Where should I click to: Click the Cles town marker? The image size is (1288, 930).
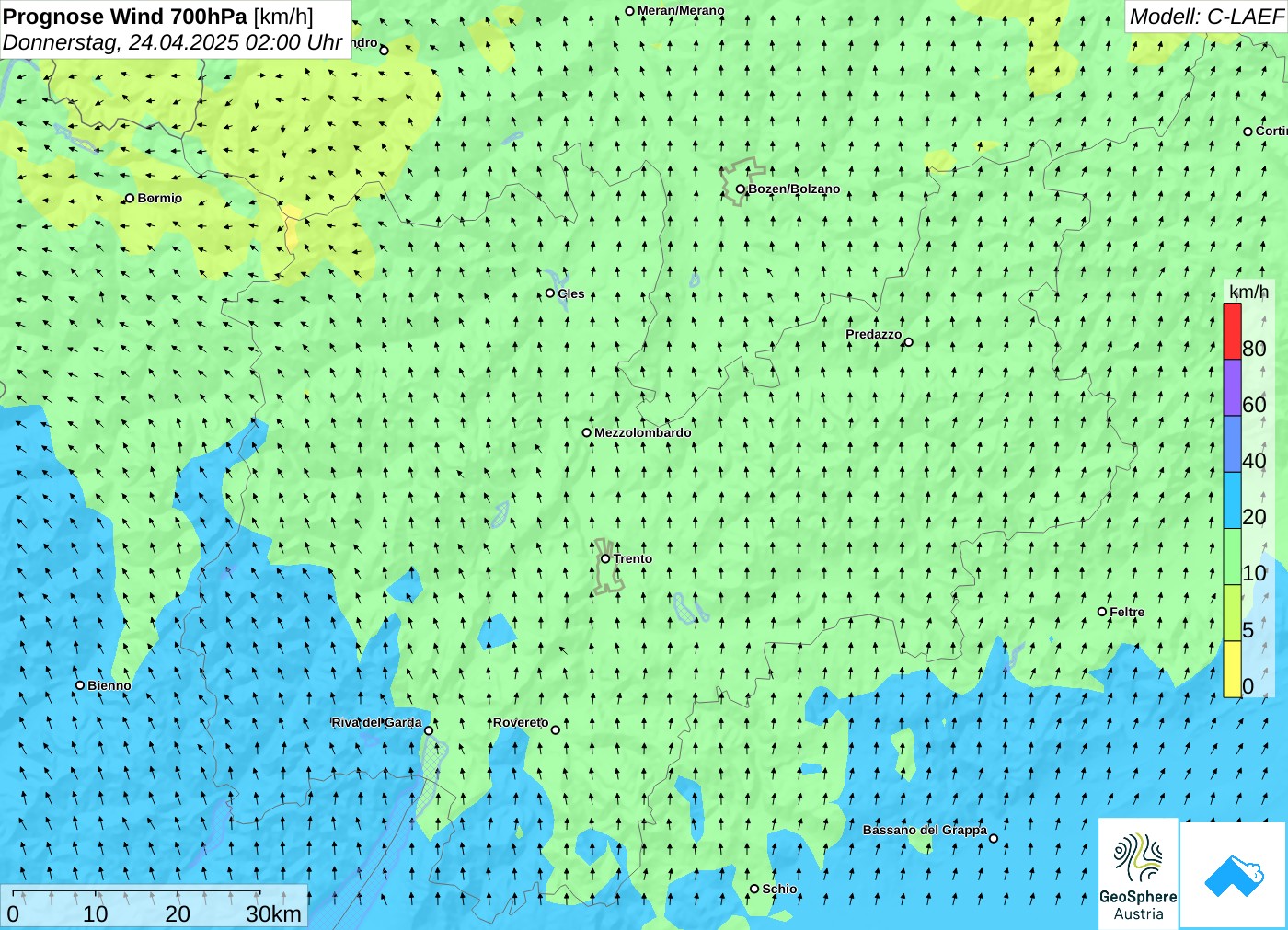pyautogui.click(x=550, y=293)
